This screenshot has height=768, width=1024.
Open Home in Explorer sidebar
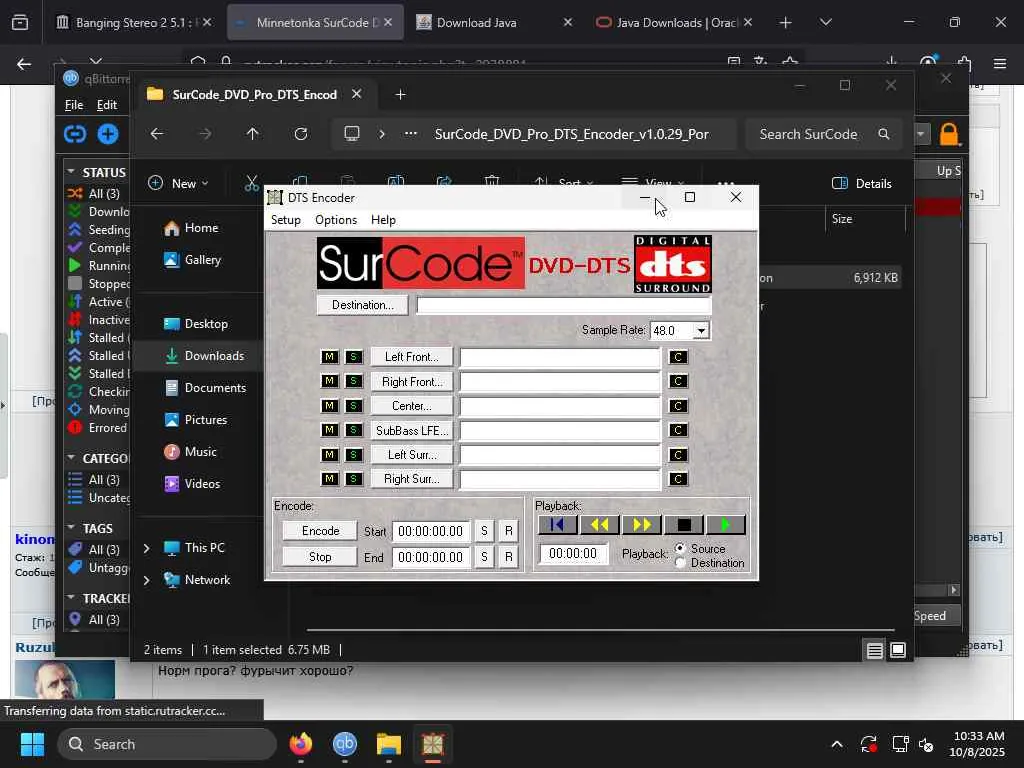pos(192,228)
